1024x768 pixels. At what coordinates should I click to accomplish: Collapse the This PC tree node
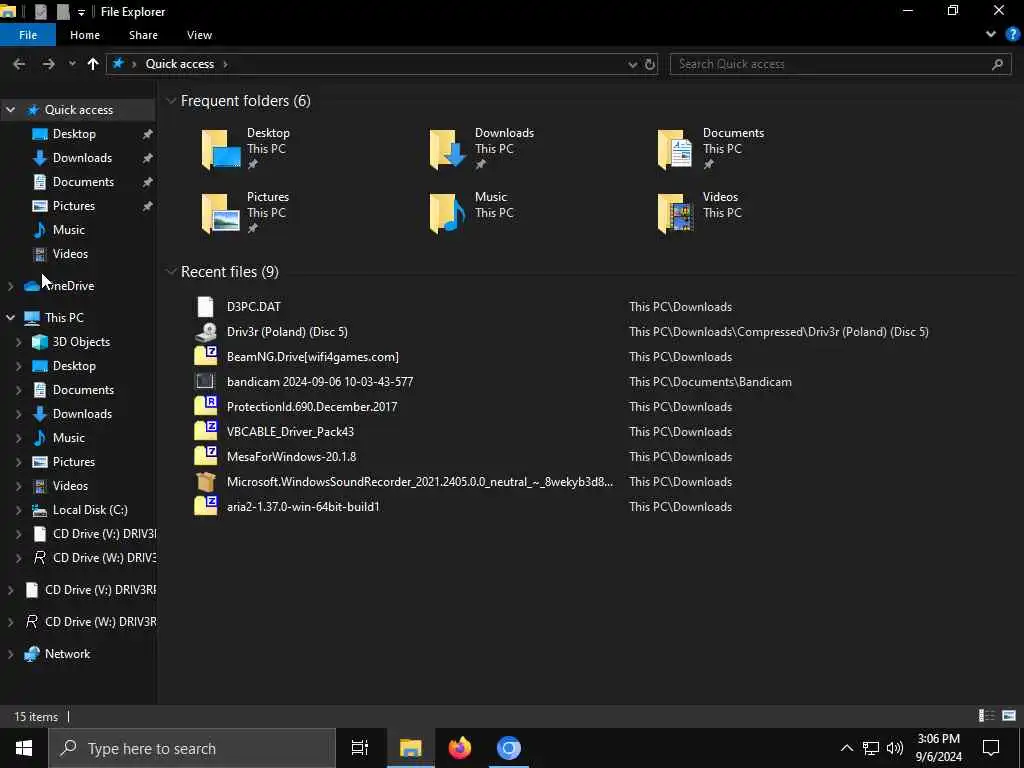pyautogui.click(x=10, y=317)
